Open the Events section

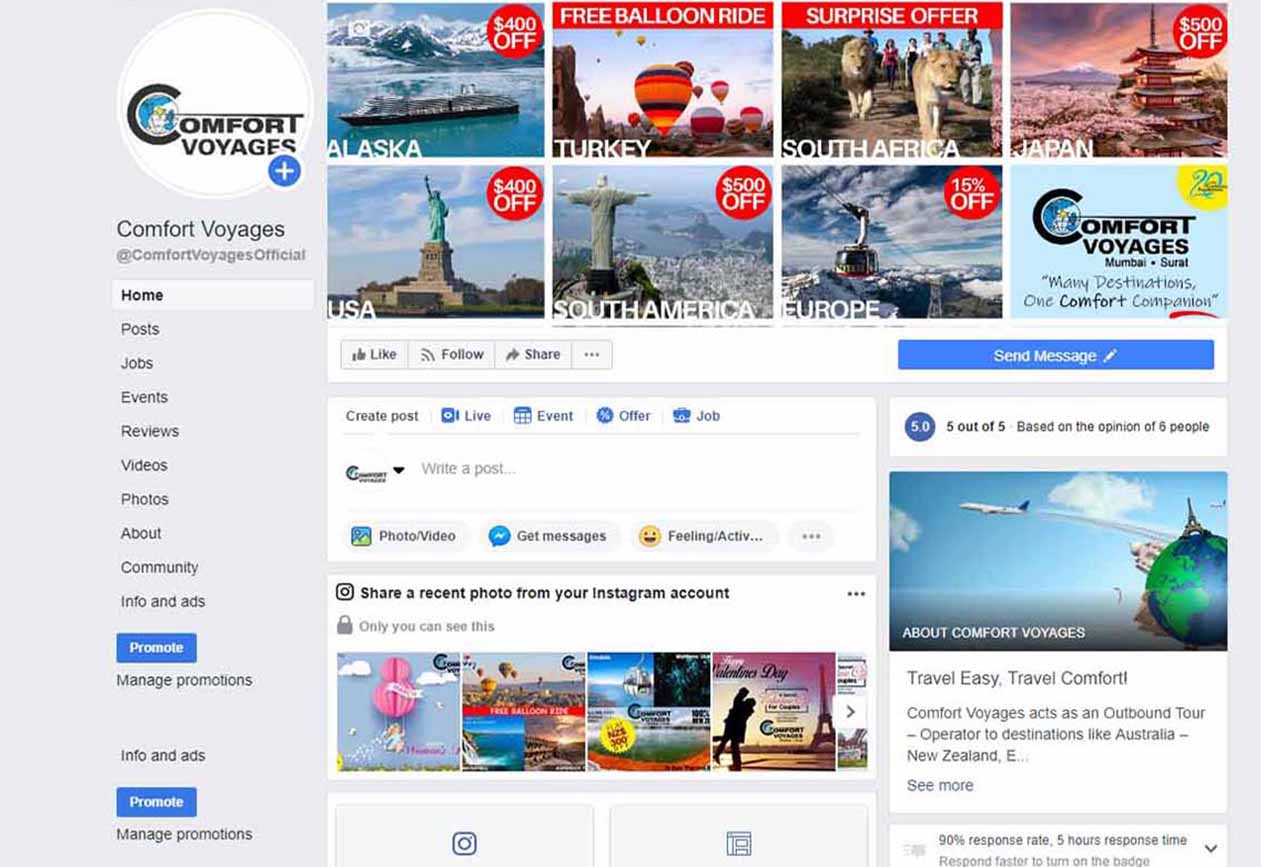(x=144, y=397)
